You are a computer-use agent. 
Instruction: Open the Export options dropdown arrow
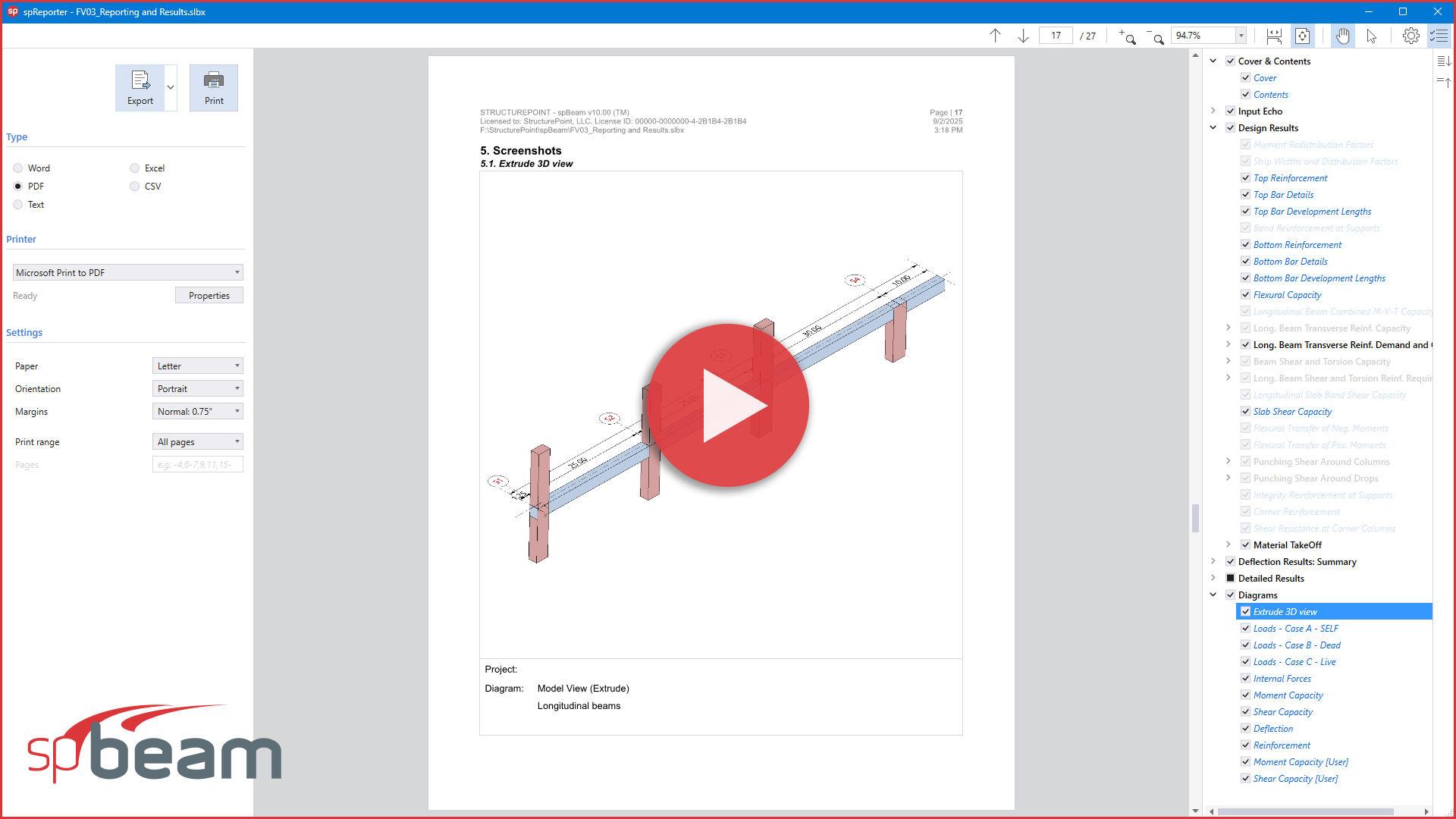click(x=171, y=87)
